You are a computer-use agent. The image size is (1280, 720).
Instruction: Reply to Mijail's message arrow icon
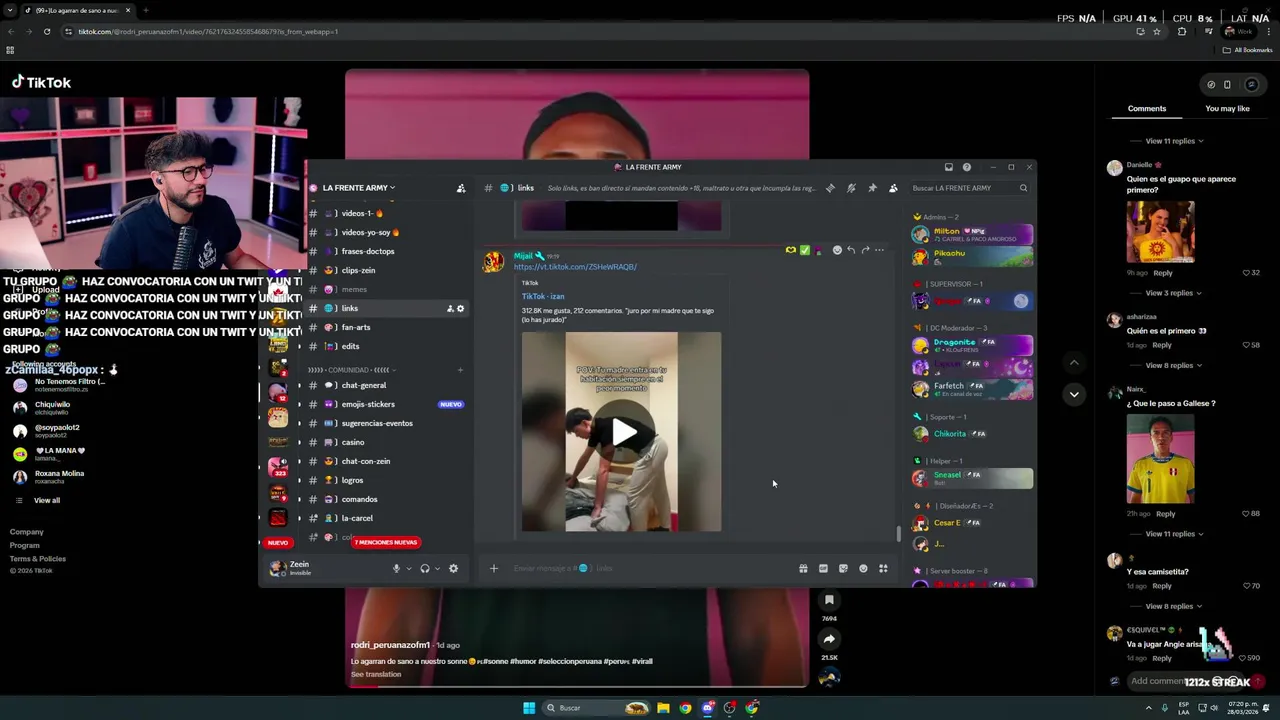tap(851, 250)
